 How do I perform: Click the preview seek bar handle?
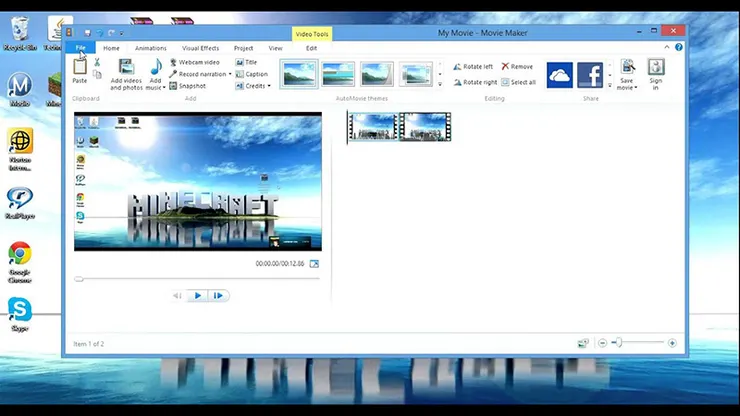(x=79, y=279)
